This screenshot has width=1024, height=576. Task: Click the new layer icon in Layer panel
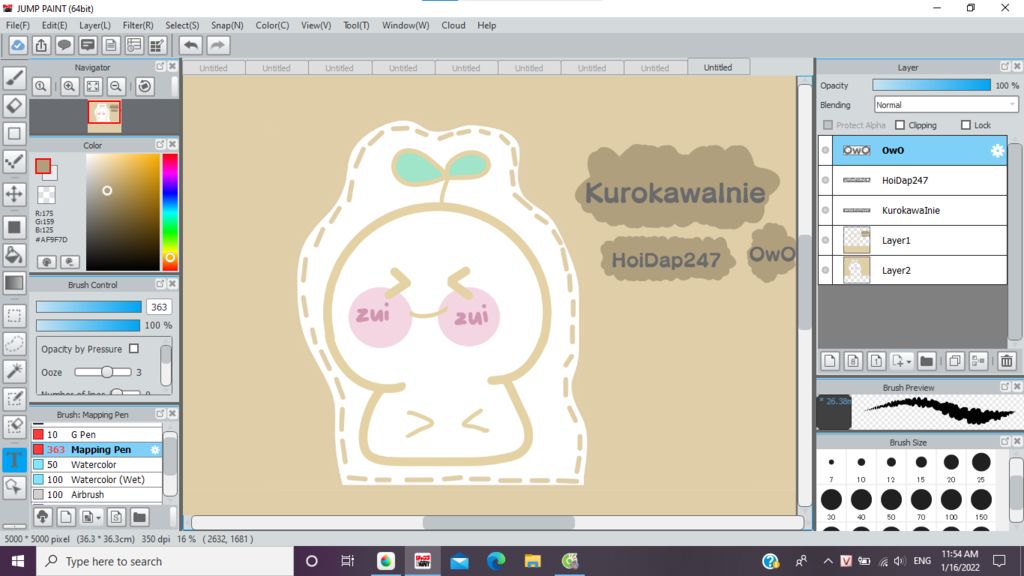click(x=829, y=361)
